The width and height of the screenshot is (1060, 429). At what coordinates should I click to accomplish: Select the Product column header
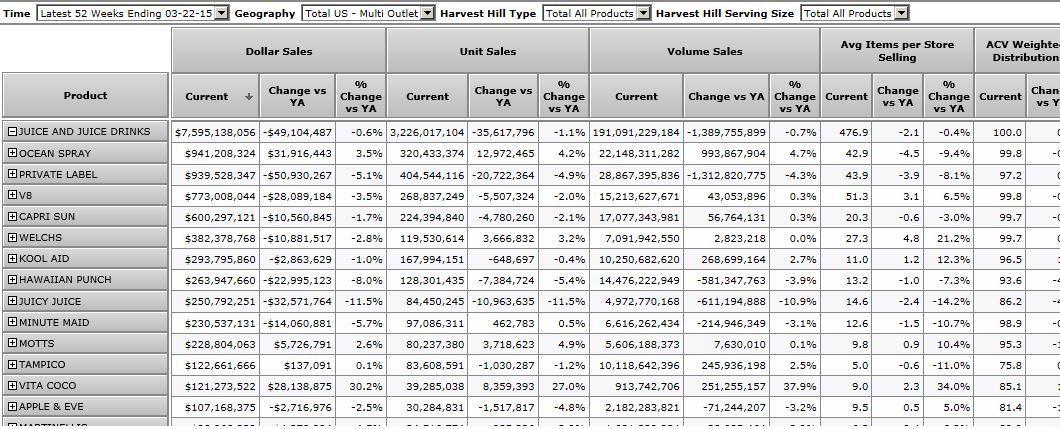click(x=85, y=96)
